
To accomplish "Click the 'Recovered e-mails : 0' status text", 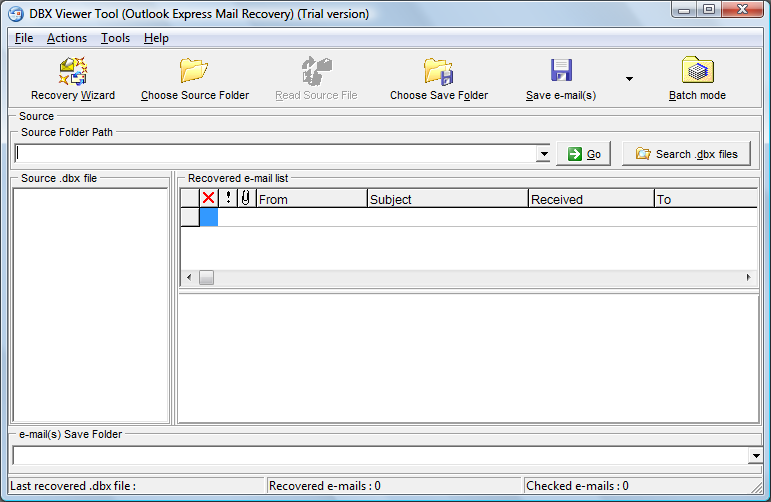I will [325, 486].
